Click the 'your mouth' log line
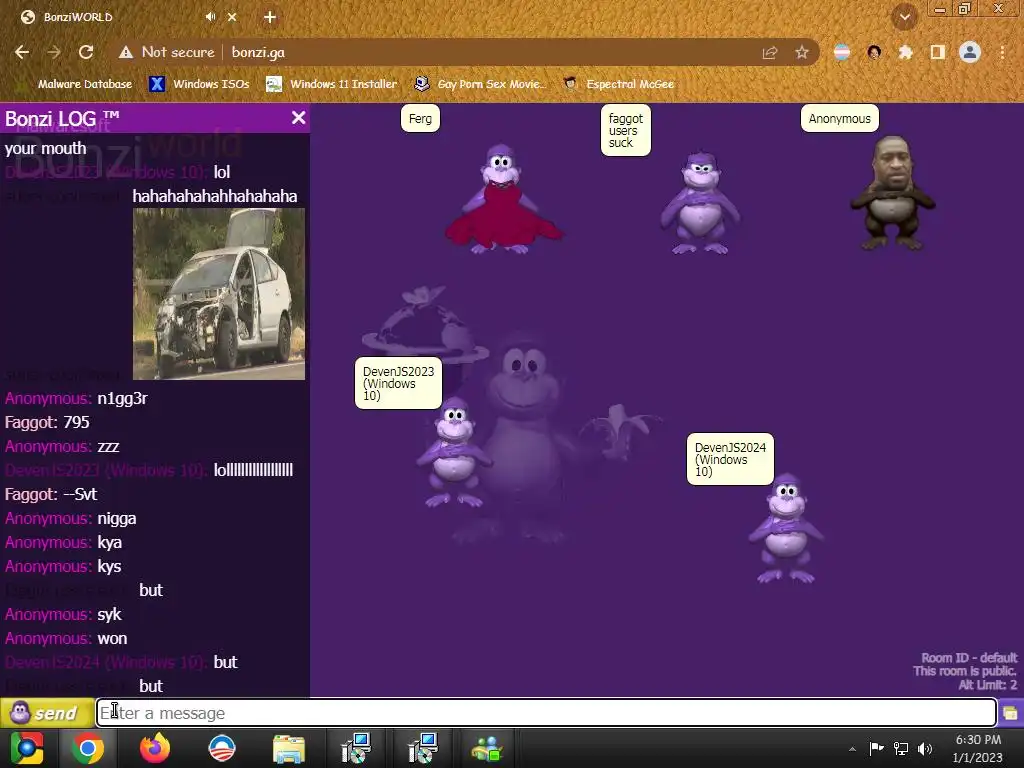Screen dimensions: 1024x768 (46, 149)
